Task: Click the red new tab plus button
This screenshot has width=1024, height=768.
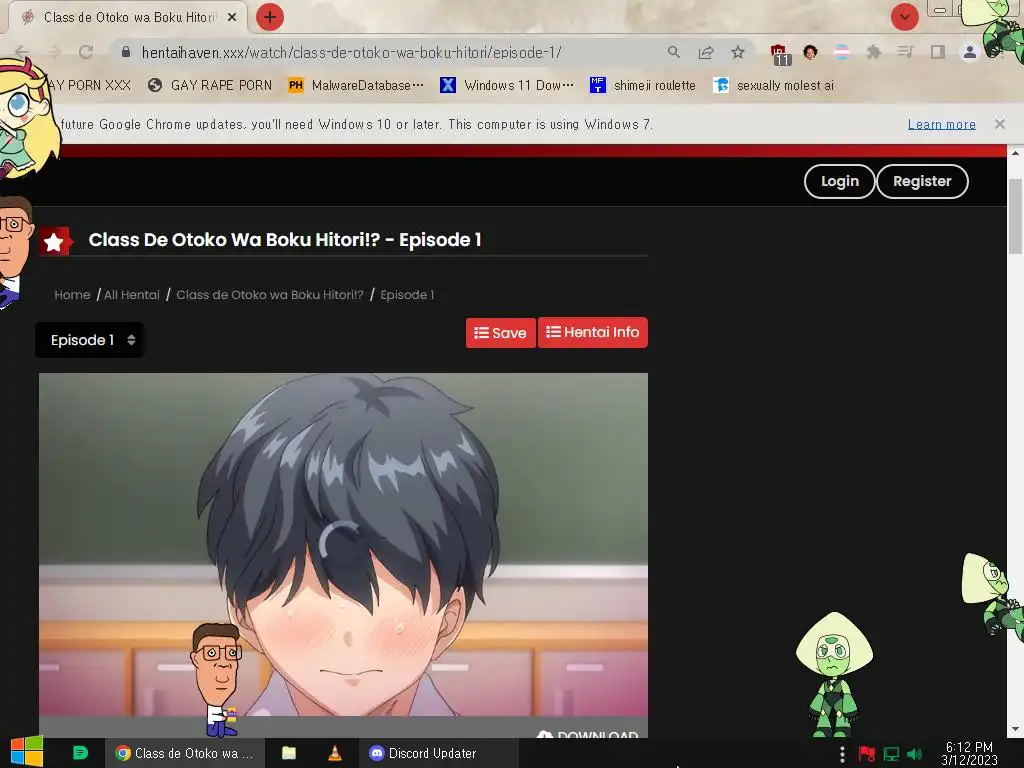Action: 270,17
